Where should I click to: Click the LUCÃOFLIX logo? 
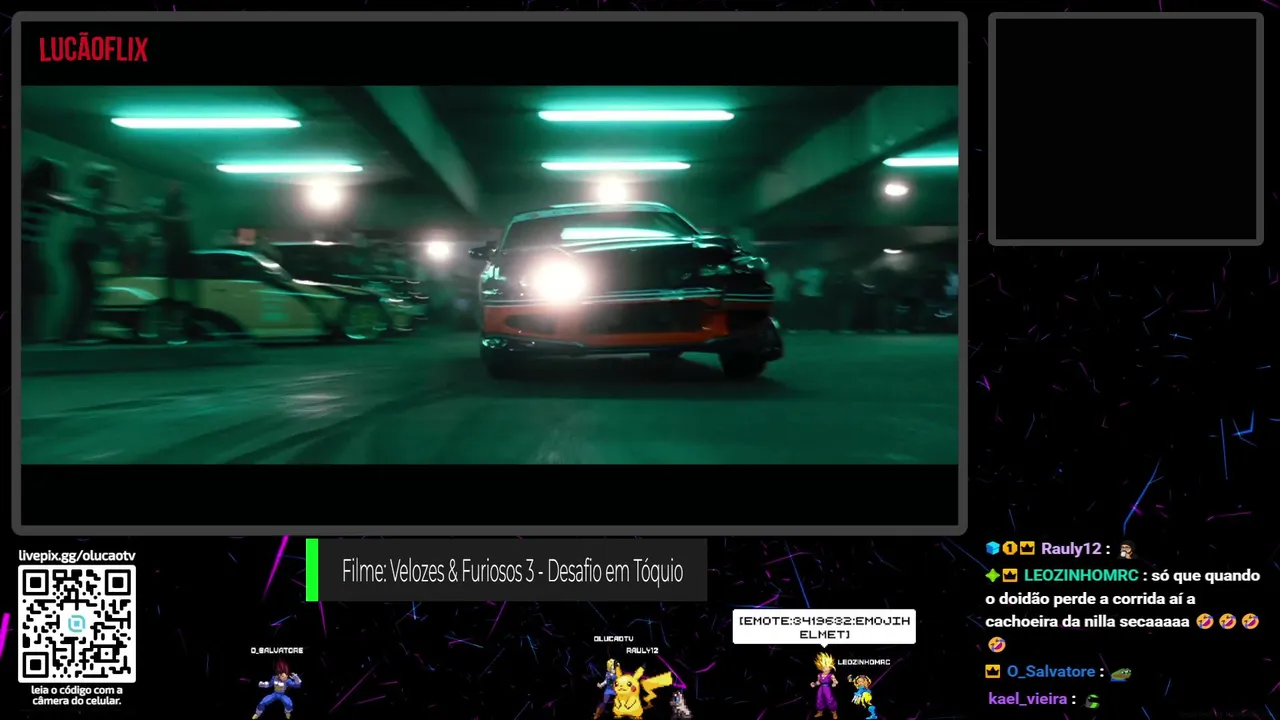(93, 49)
